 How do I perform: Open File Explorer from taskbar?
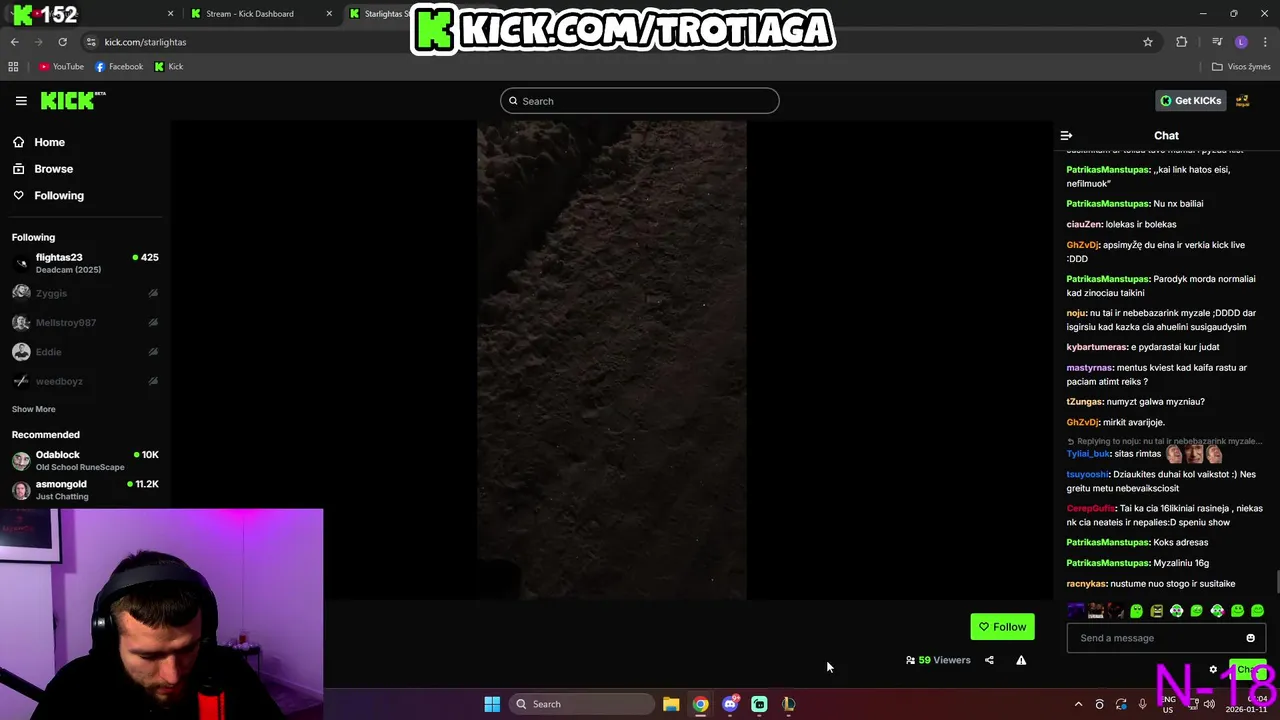coord(671,704)
